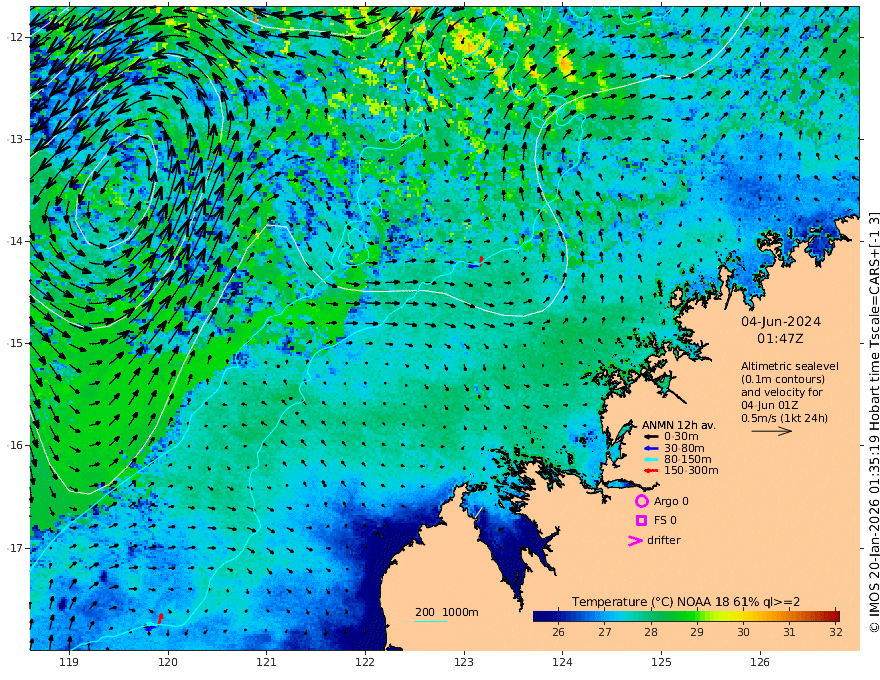The height and width of the screenshot is (680, 880).
Task: Click the cyan 80-150m legend arrow
Action: point(650,460)
